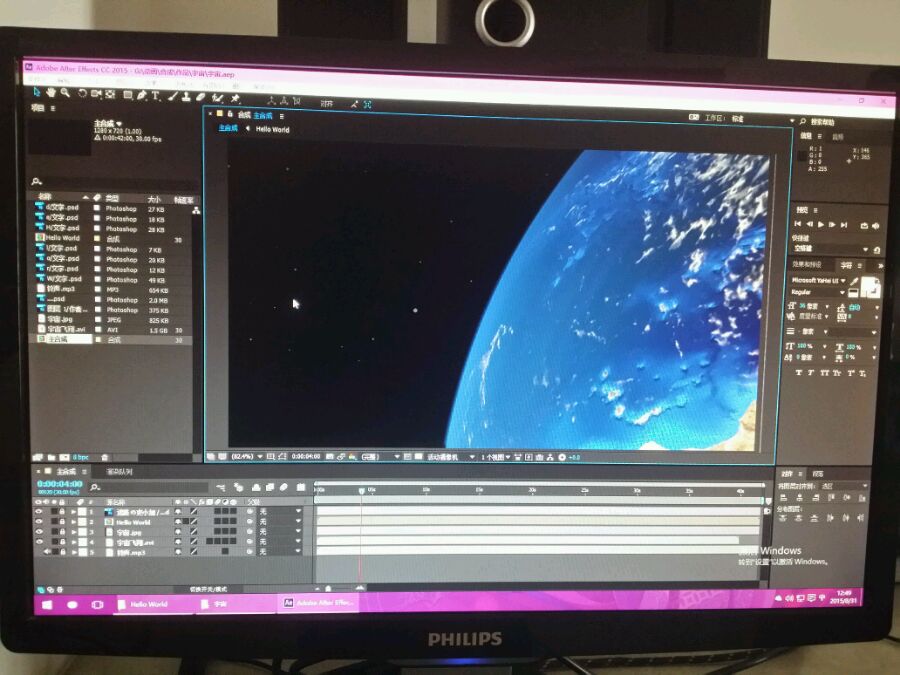Open the views layout dropdown in viewer
Screen dimensions: 900x675
496,457
